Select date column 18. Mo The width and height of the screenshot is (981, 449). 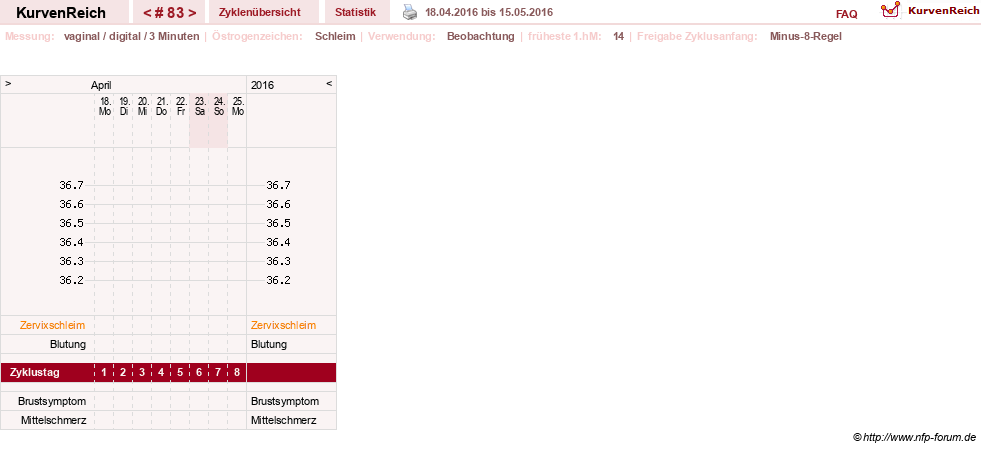click(x=105, y=106)
